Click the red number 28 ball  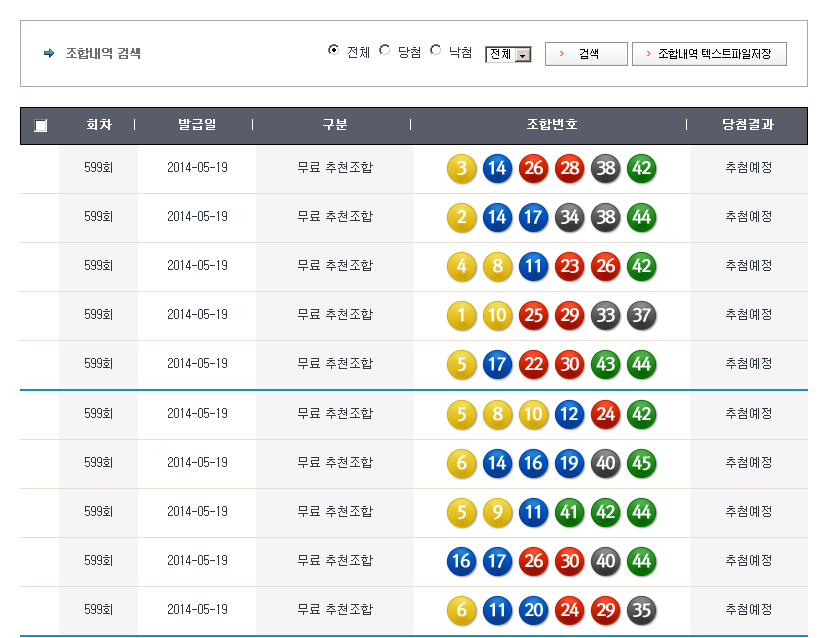click(x=569, y=168)
